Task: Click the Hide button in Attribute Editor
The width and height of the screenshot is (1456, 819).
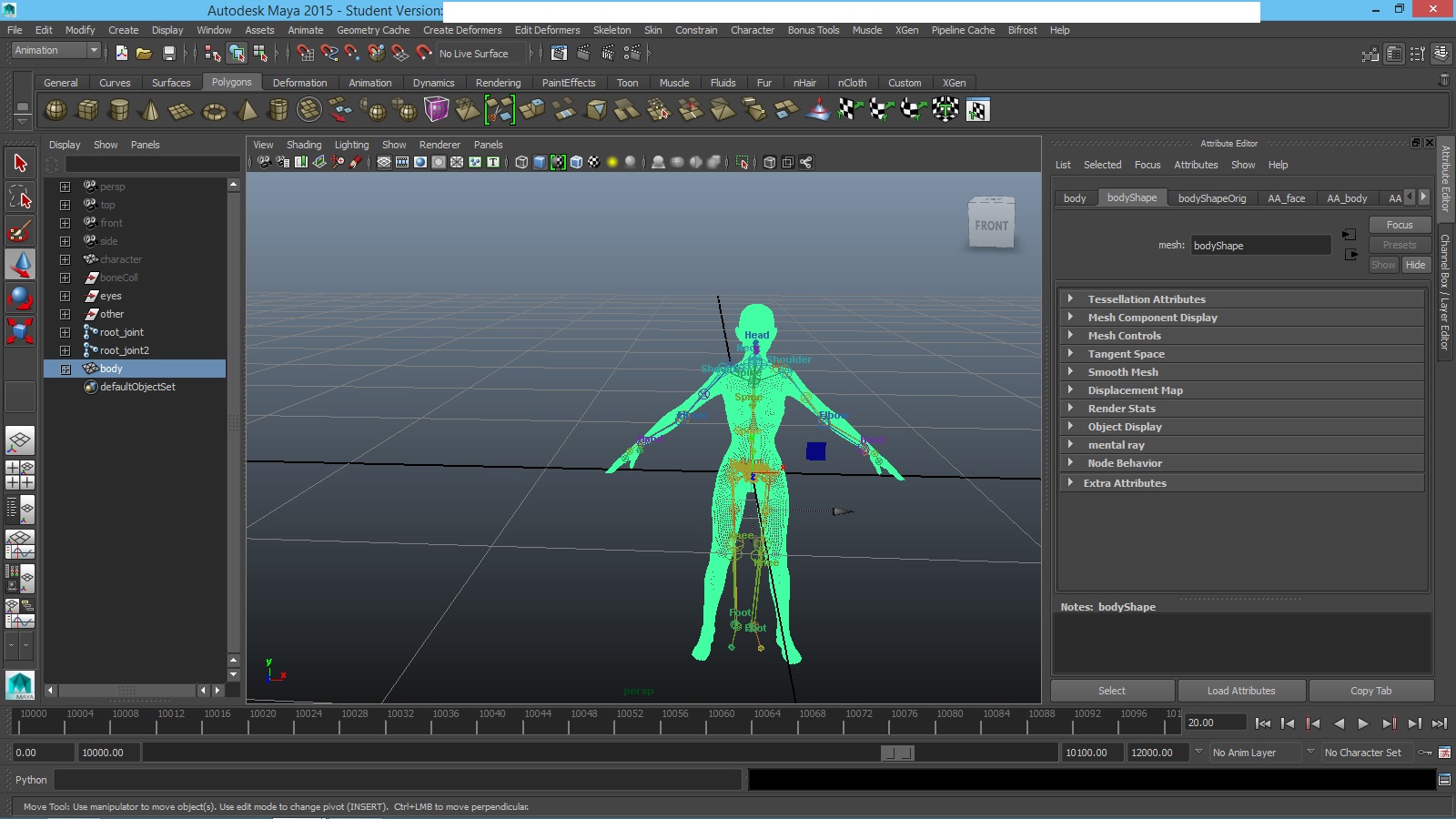Action: [1415, 265]
